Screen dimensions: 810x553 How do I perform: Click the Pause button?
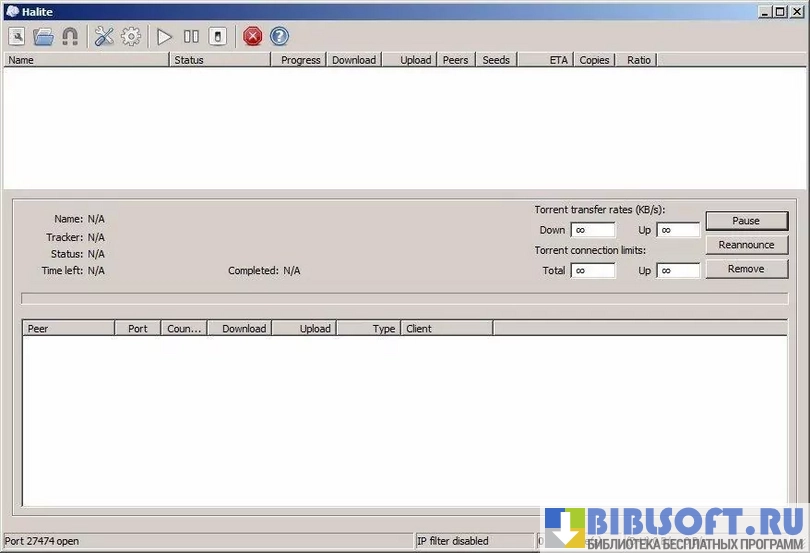tap(746, 221)
